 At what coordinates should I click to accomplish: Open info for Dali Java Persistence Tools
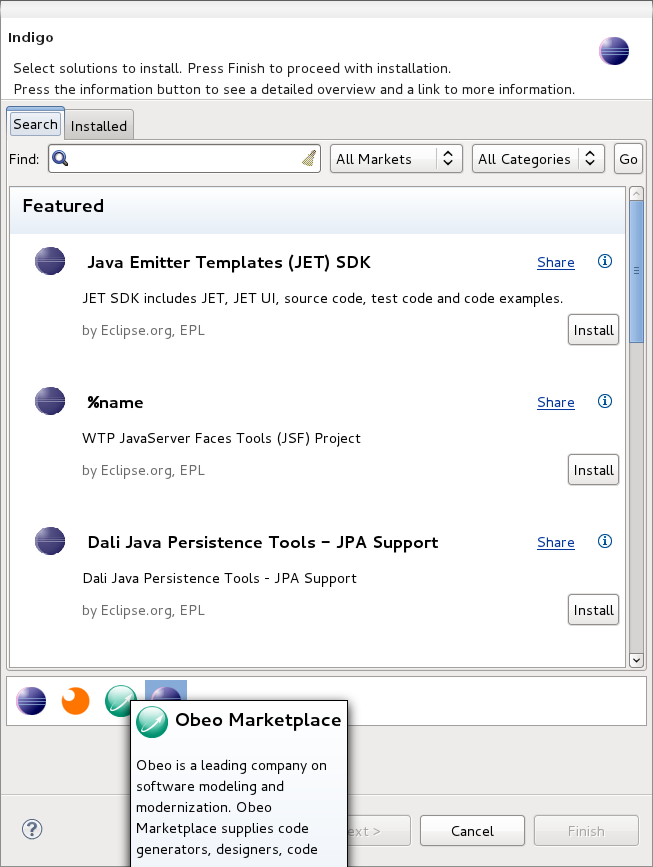pos(605,541)
